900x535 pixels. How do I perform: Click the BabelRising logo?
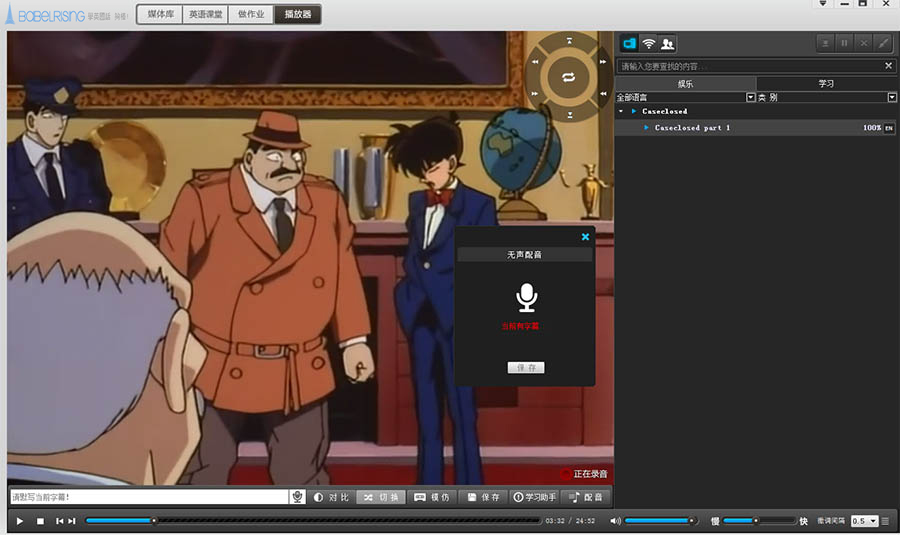(x=46, y=15)
